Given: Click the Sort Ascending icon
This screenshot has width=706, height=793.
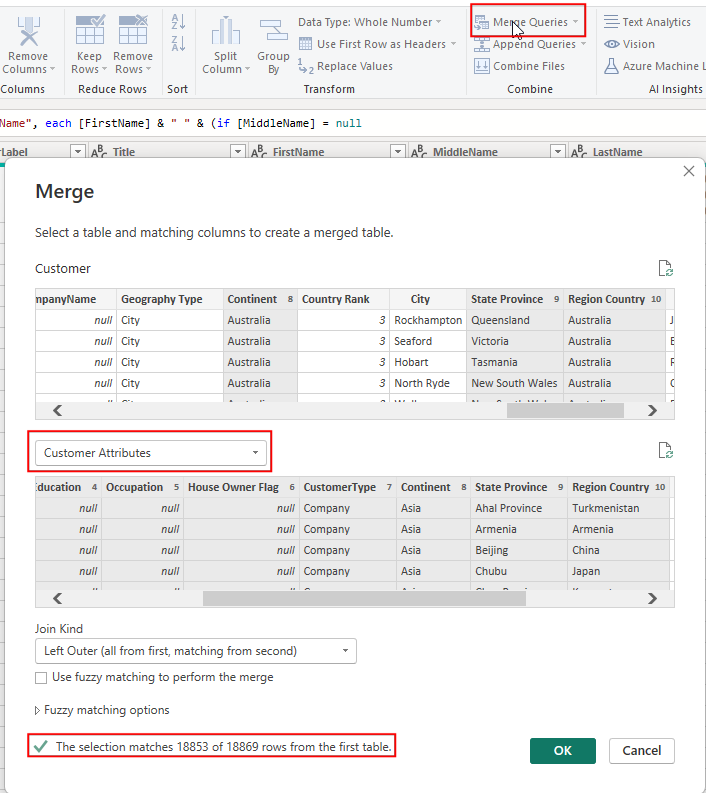Looking at the screenshot, I should pyautogui.click(x=179, y=21).
